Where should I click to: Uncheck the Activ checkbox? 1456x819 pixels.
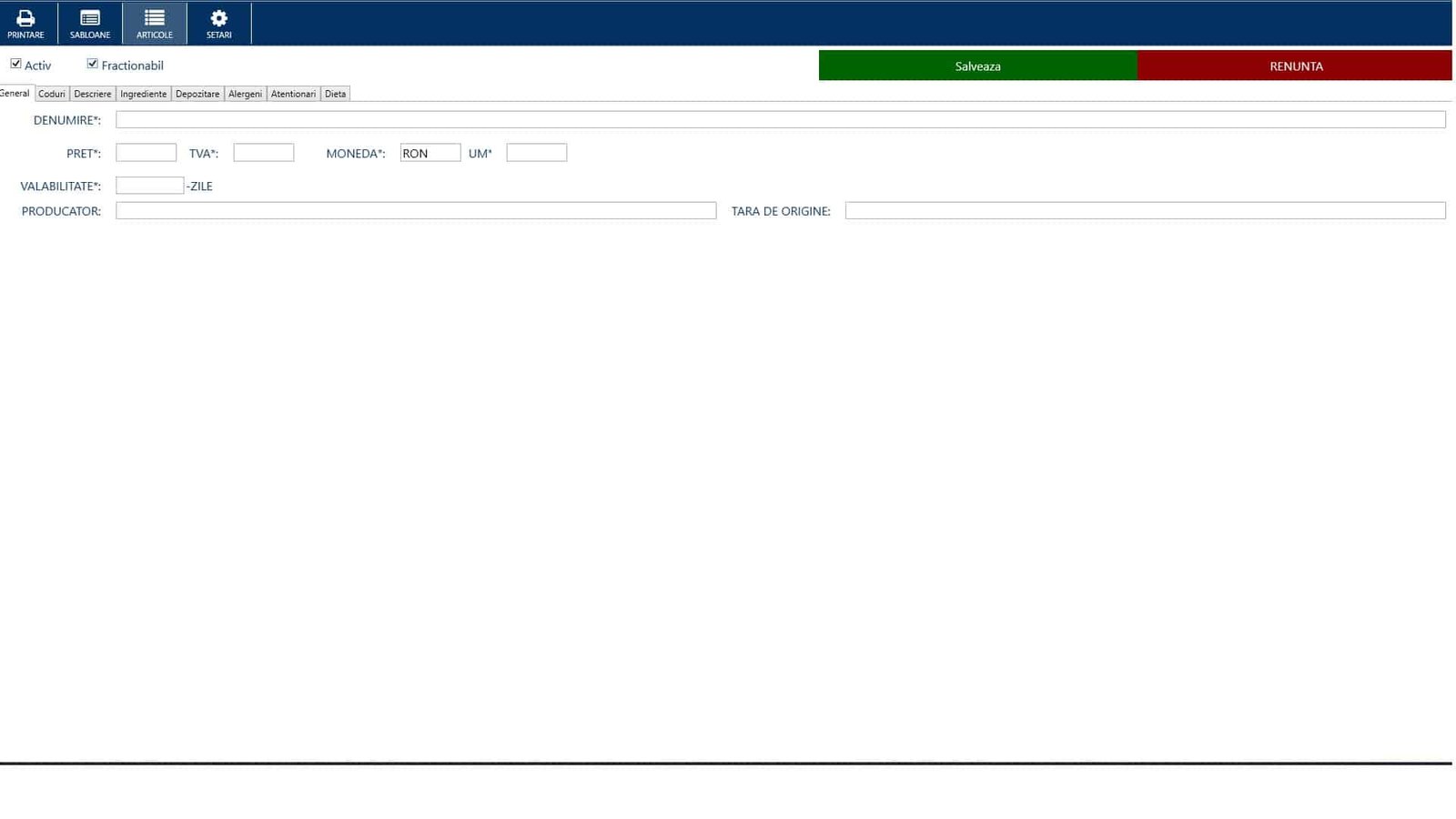tap(16, 63)
